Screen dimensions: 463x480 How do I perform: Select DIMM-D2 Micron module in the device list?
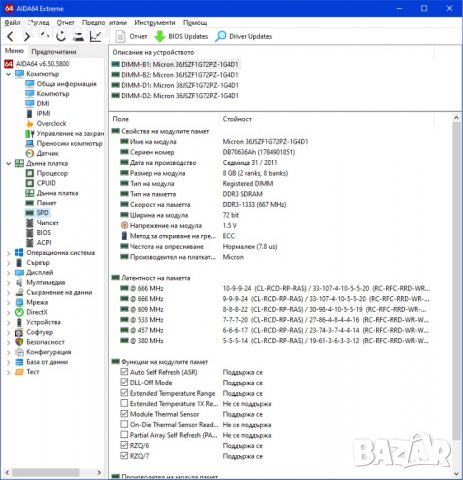point(175,96)
